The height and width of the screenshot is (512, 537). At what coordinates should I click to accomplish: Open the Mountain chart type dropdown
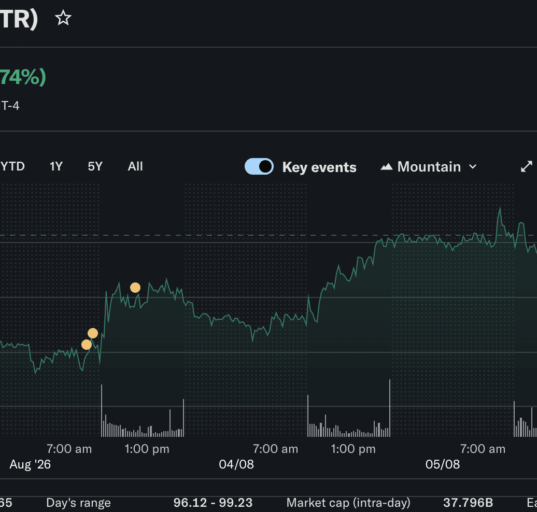[429, 167]
